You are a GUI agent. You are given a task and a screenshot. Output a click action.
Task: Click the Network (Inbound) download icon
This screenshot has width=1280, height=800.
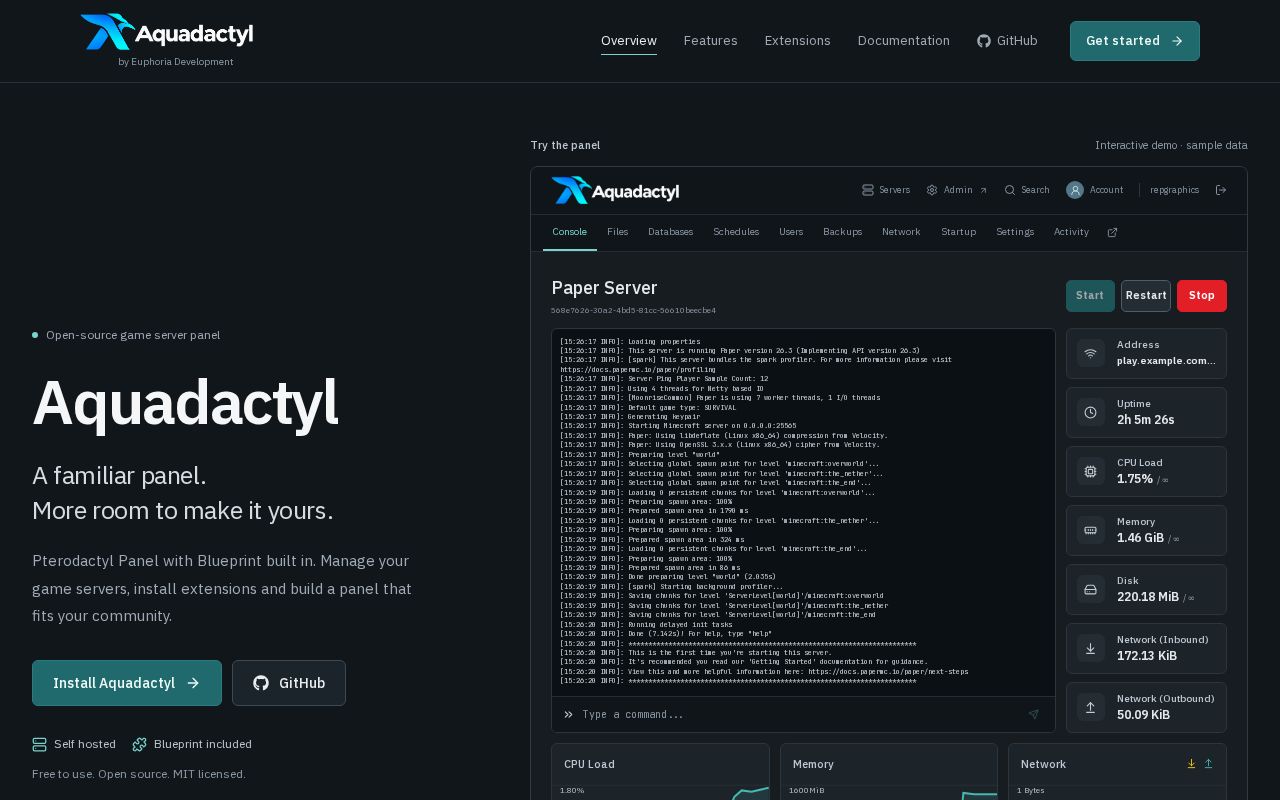pyautogui.click(x=1091, y=648)
